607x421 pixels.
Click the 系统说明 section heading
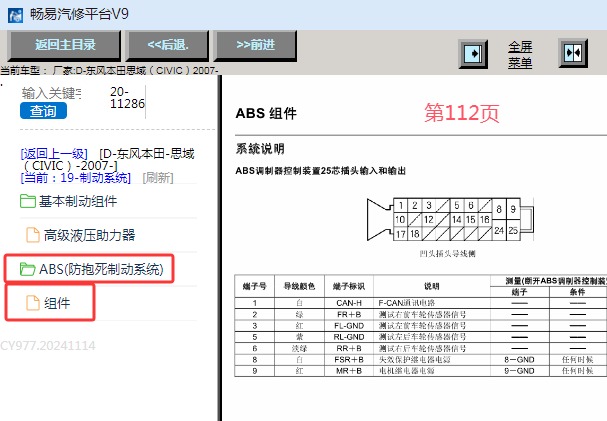260,149
